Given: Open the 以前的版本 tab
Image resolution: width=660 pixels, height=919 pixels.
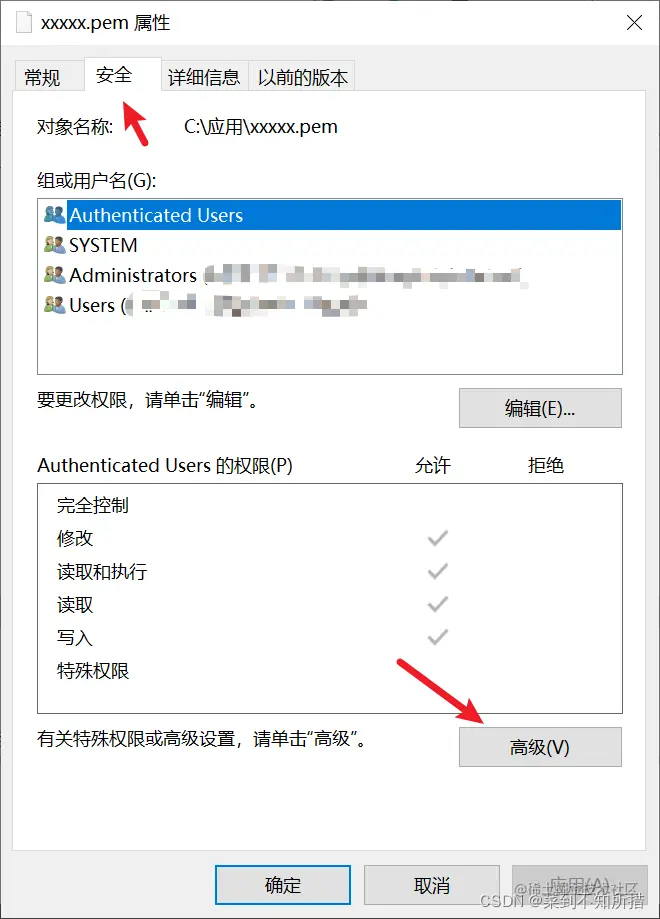Looking at the screenshot, I should [302, 77].
